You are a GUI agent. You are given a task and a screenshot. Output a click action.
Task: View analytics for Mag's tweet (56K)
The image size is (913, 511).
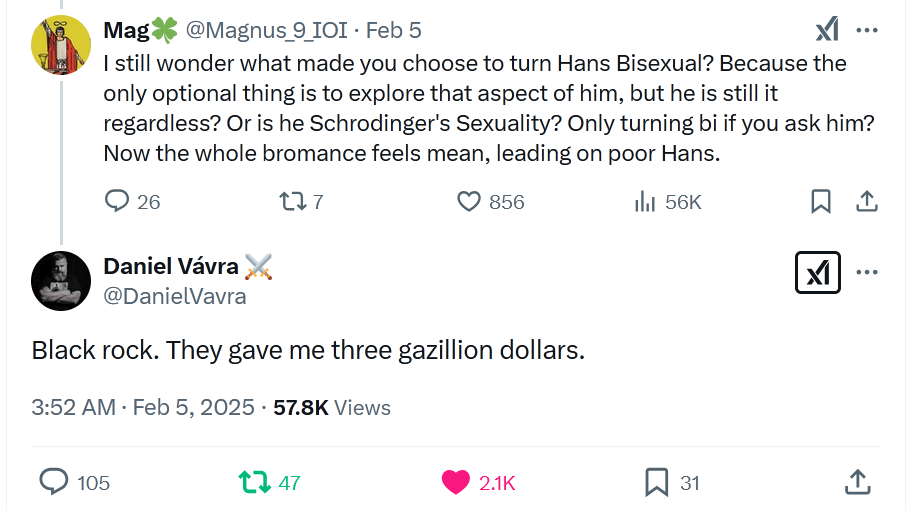(645, 201)
